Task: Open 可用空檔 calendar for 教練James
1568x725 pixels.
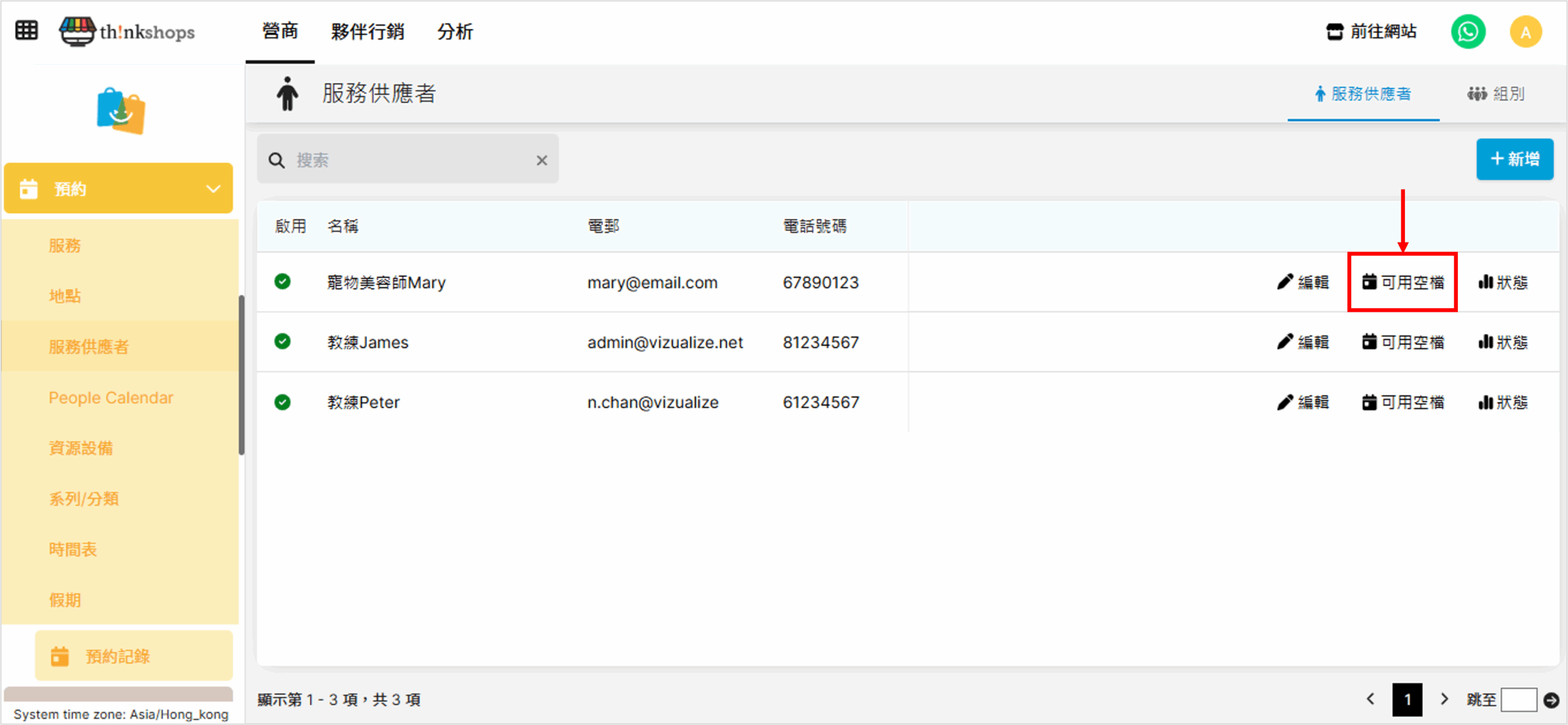Action: click(1403, 342)
